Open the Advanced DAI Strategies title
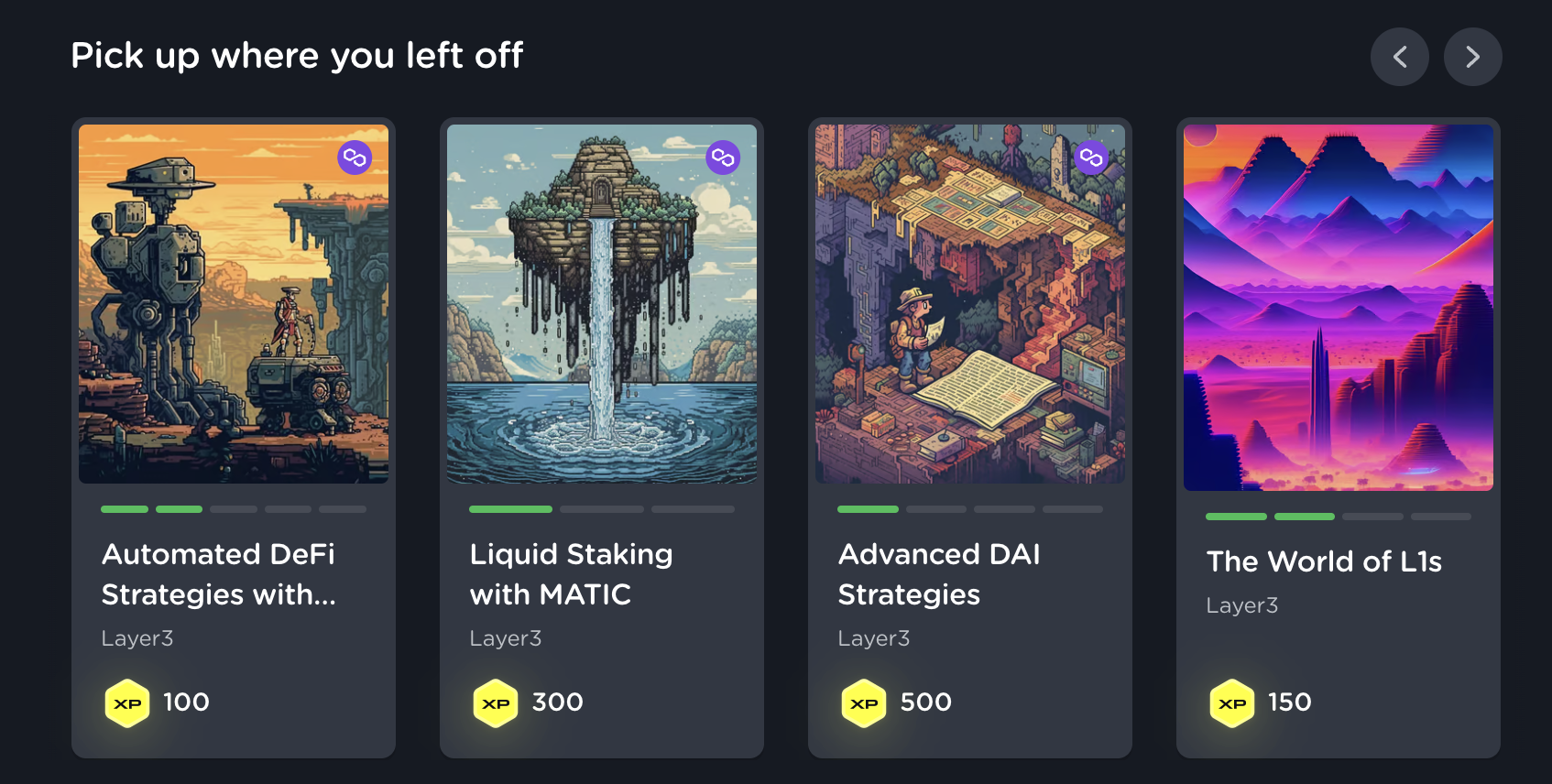The height and width of the screenshot is (784, 1552). pos(940,574)
